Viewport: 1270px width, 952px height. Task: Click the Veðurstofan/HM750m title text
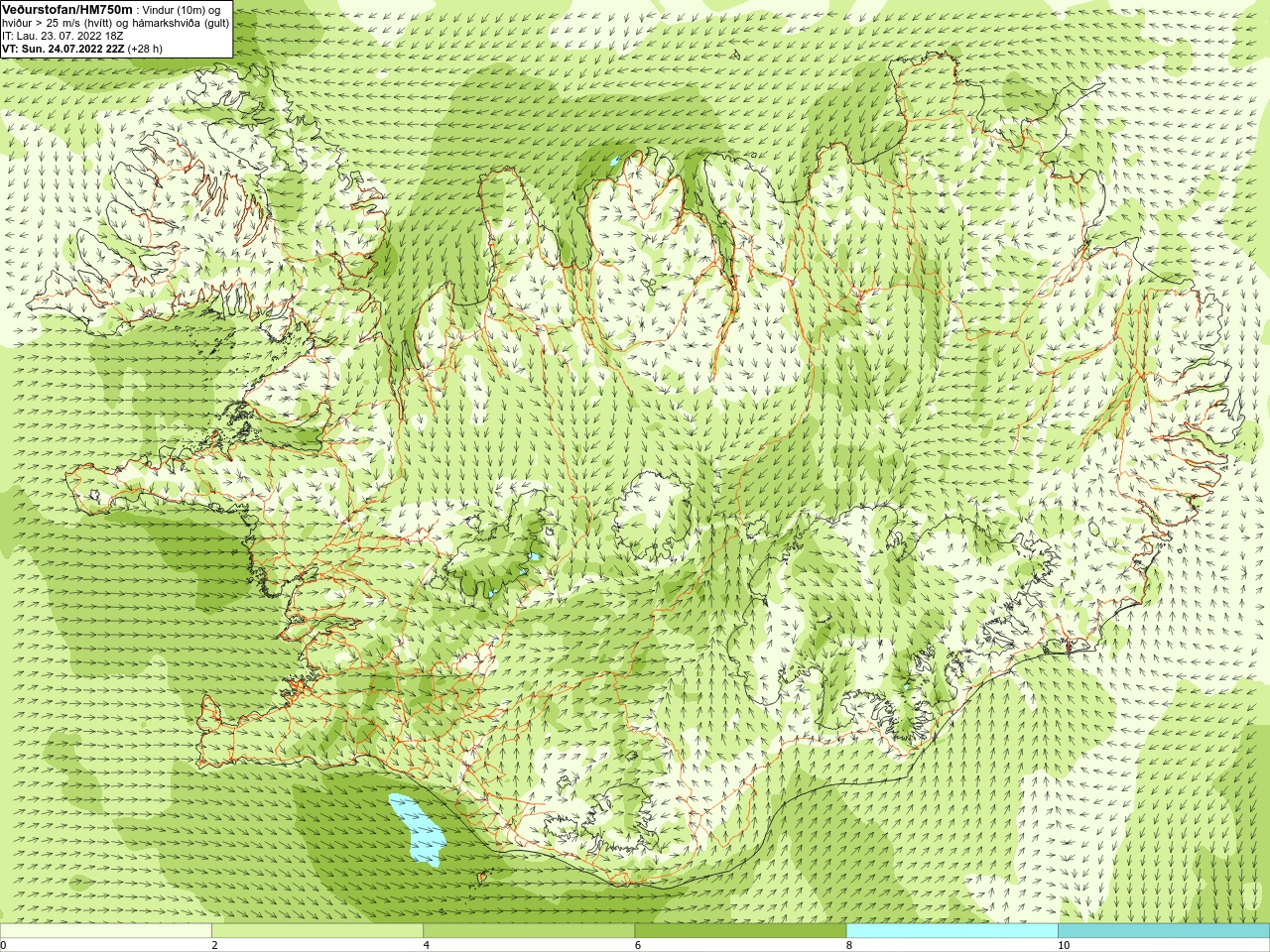(67, 9)
